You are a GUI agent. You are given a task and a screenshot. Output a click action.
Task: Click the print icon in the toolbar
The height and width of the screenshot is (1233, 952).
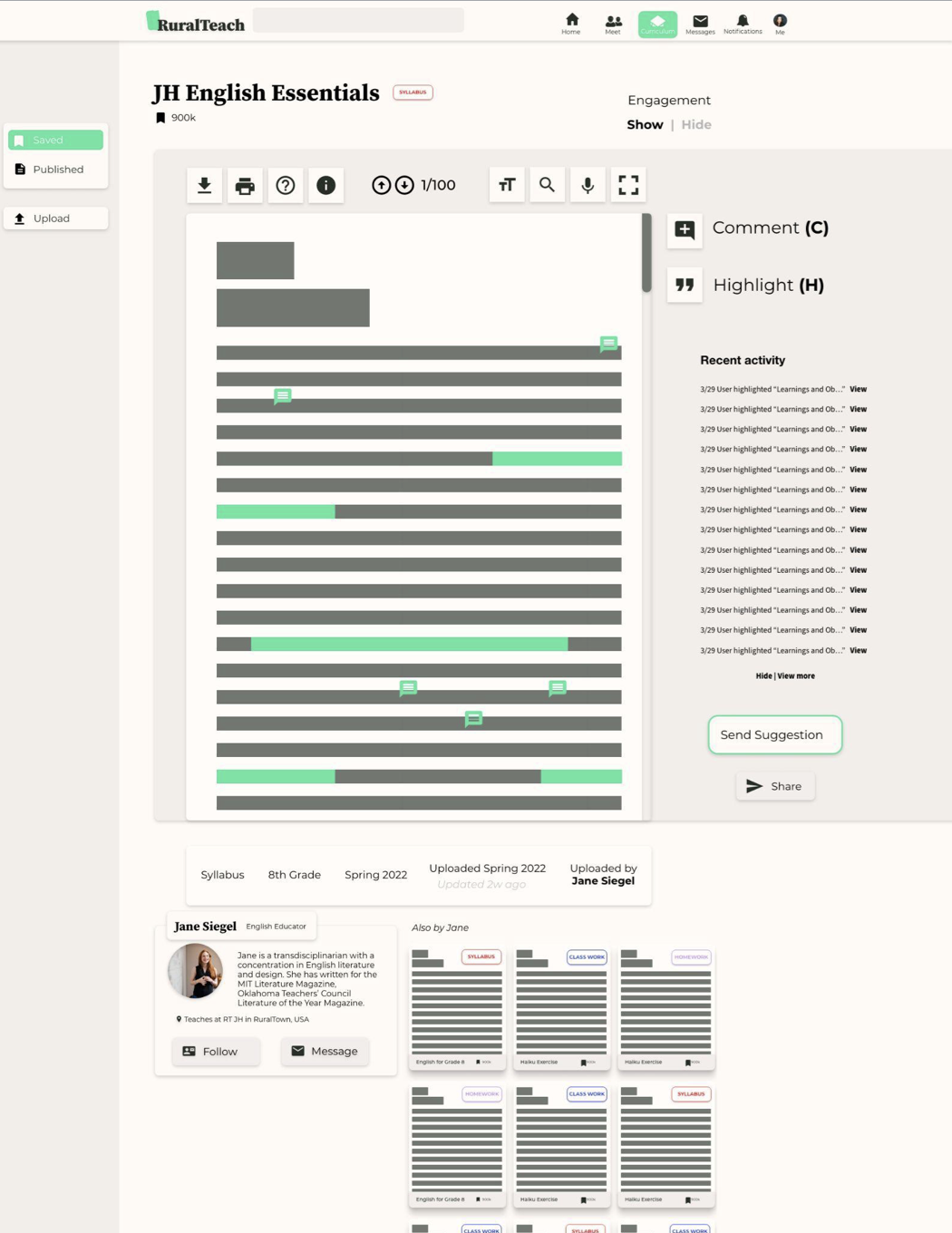point(245,185)
